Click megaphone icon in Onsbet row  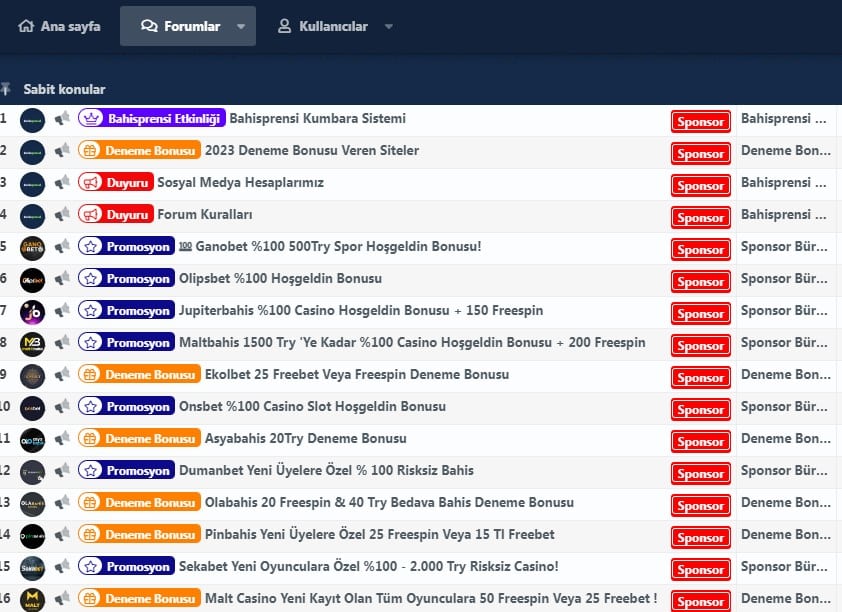pyautogui.click(x=62, y=406)
